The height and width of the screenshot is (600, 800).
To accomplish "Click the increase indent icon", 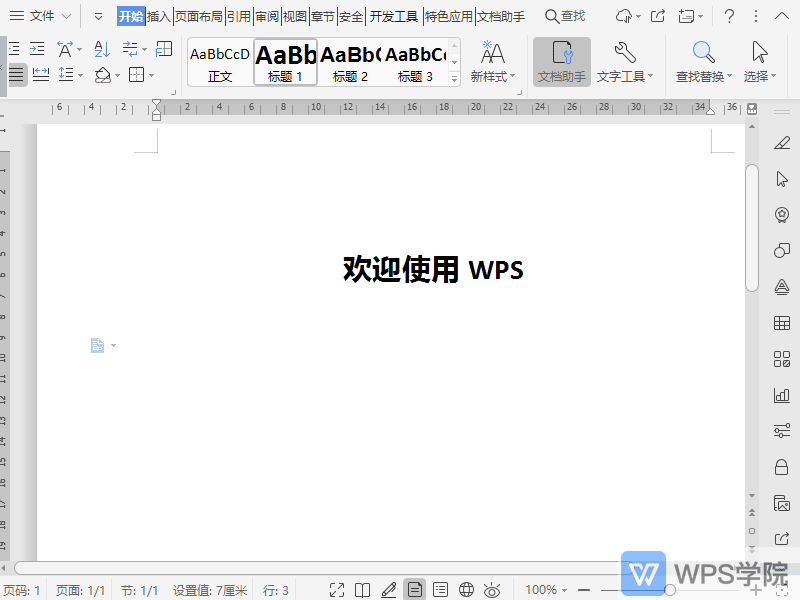I will point(37,49).
